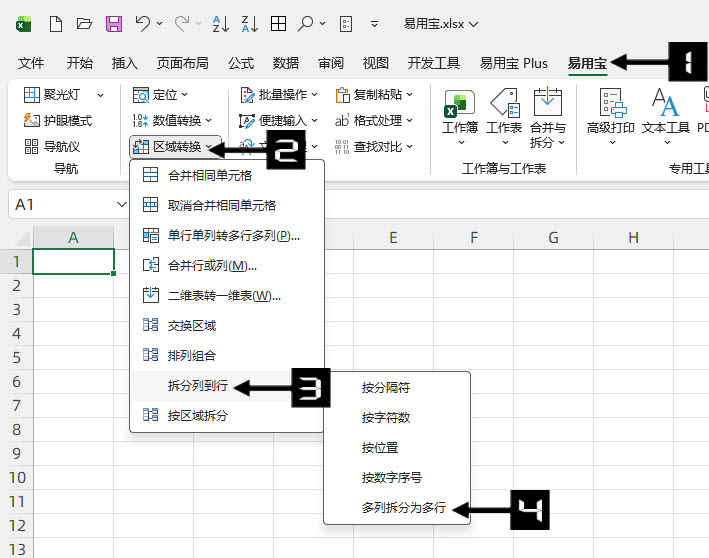Open the 批量操作 batch operations dropdown

(280, 95)
